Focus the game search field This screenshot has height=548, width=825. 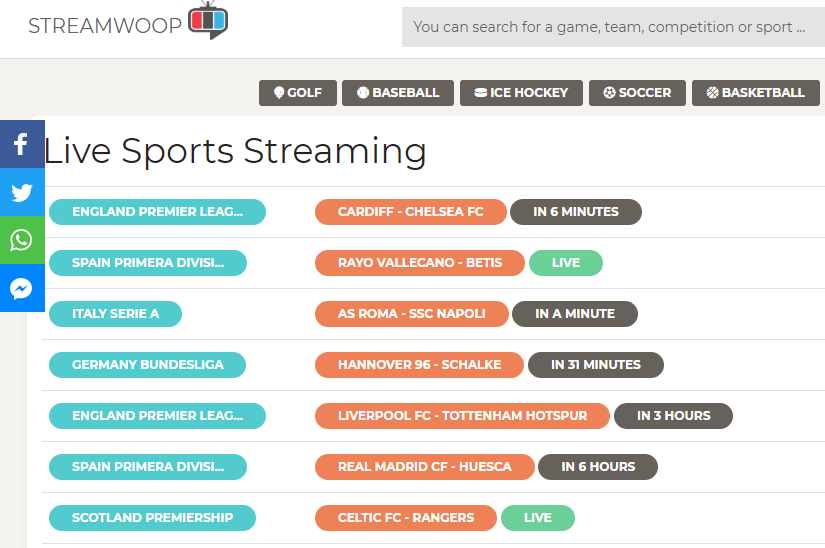coord(613,27)
